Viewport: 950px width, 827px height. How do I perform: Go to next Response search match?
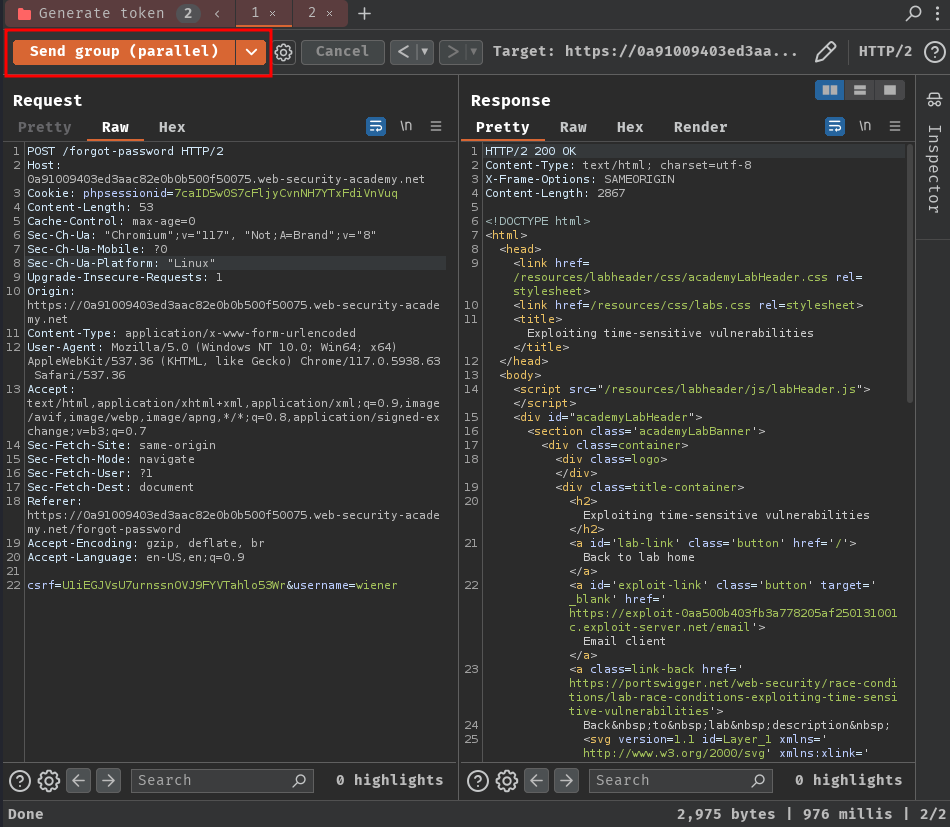tap(566, 780)
